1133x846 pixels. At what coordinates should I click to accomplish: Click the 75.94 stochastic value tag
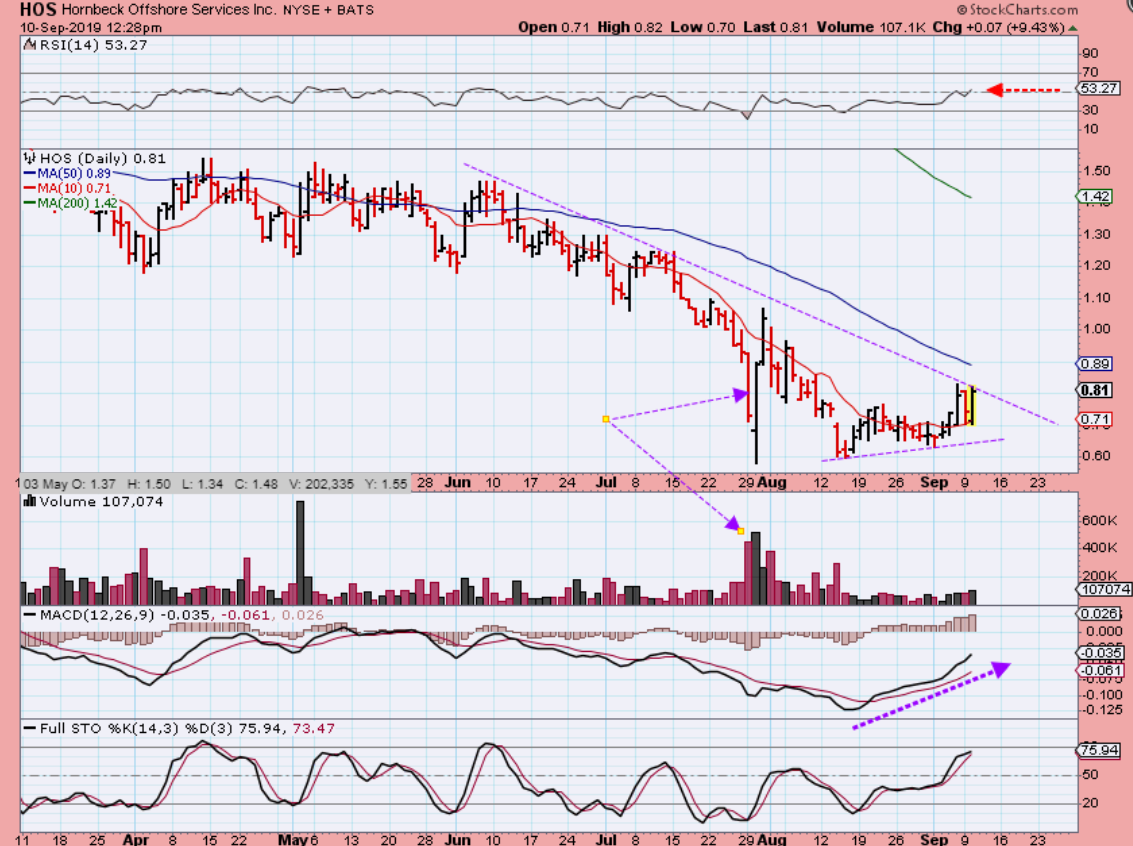[x=1099, y=750]
